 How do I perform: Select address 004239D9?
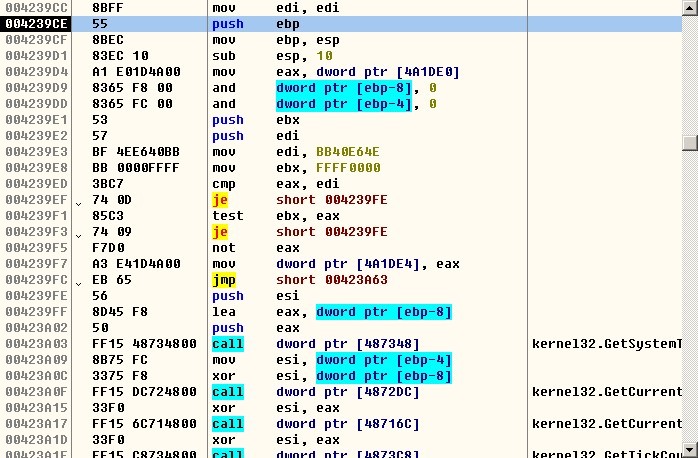[36, 88]
